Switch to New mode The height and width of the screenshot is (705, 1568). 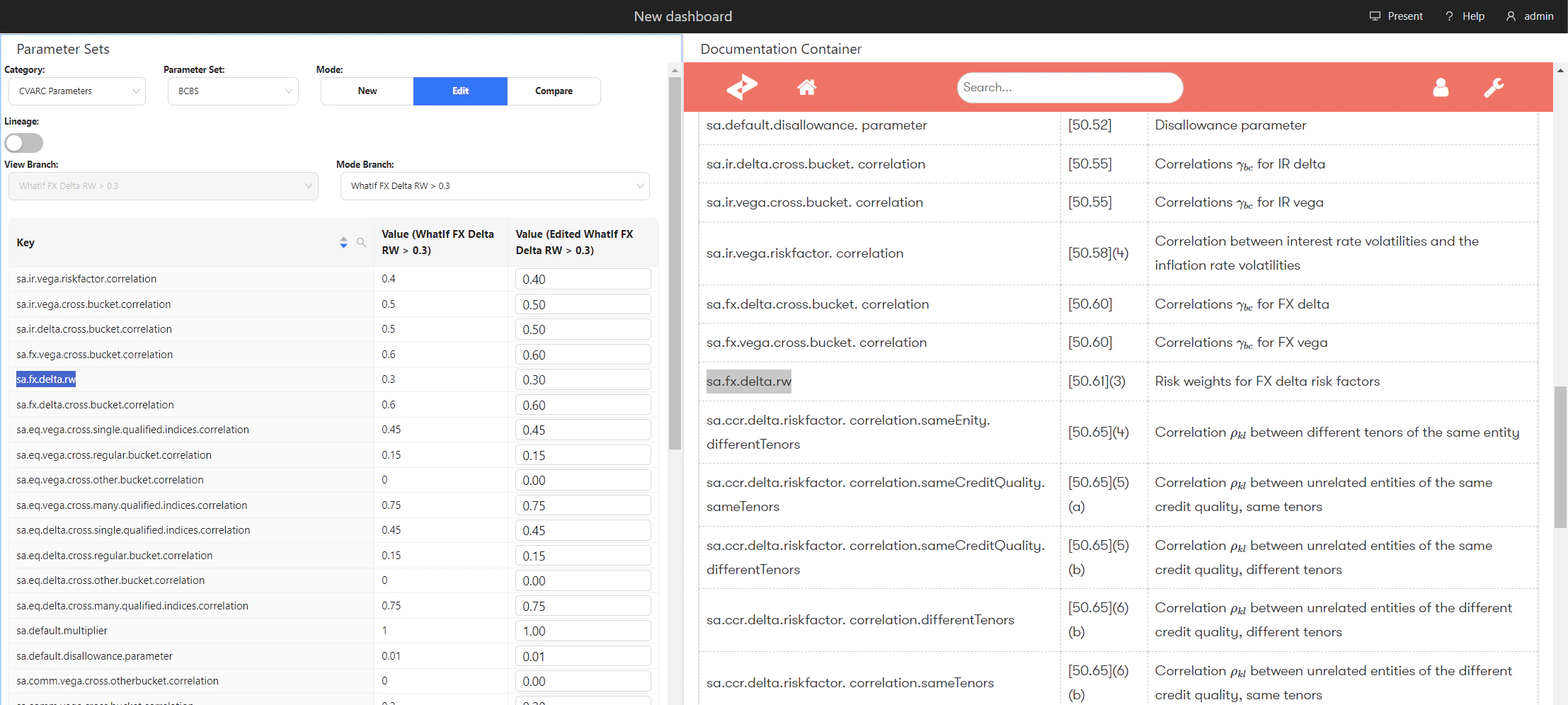[x=367, y=91]
